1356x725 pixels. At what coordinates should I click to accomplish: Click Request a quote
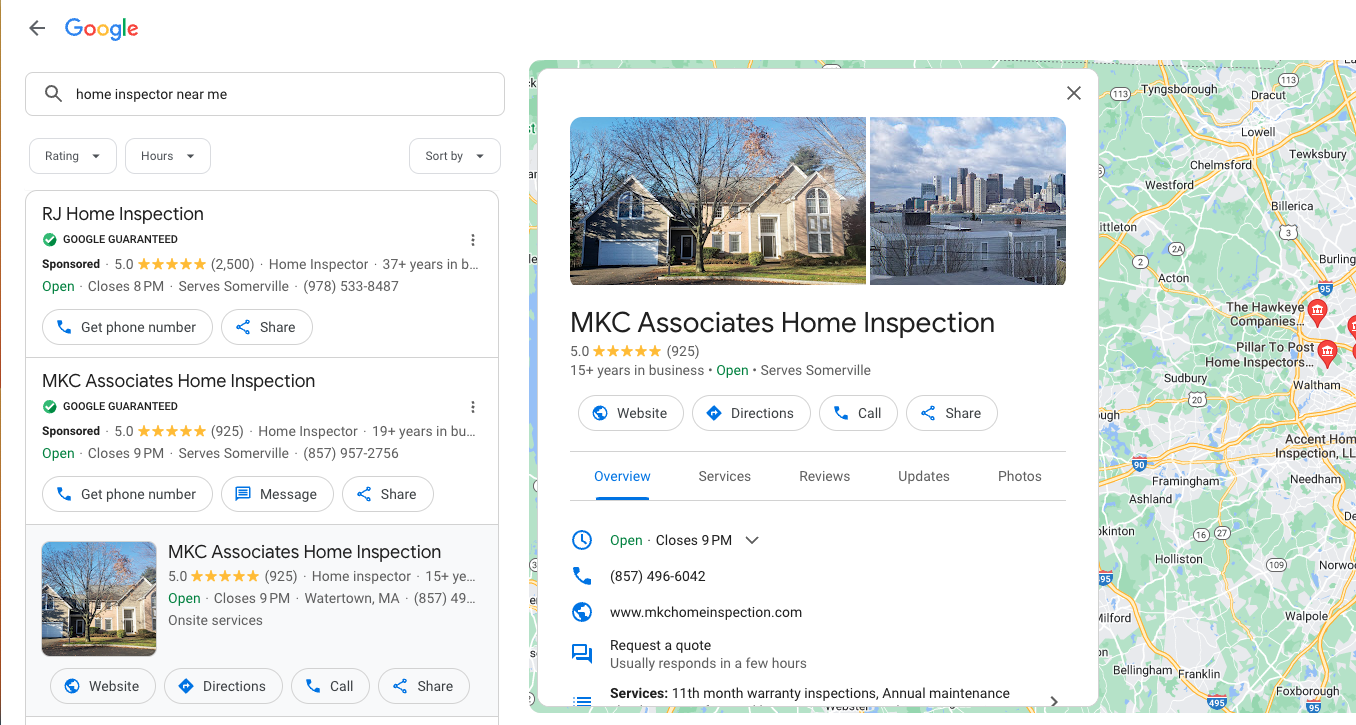coord(661,646)
